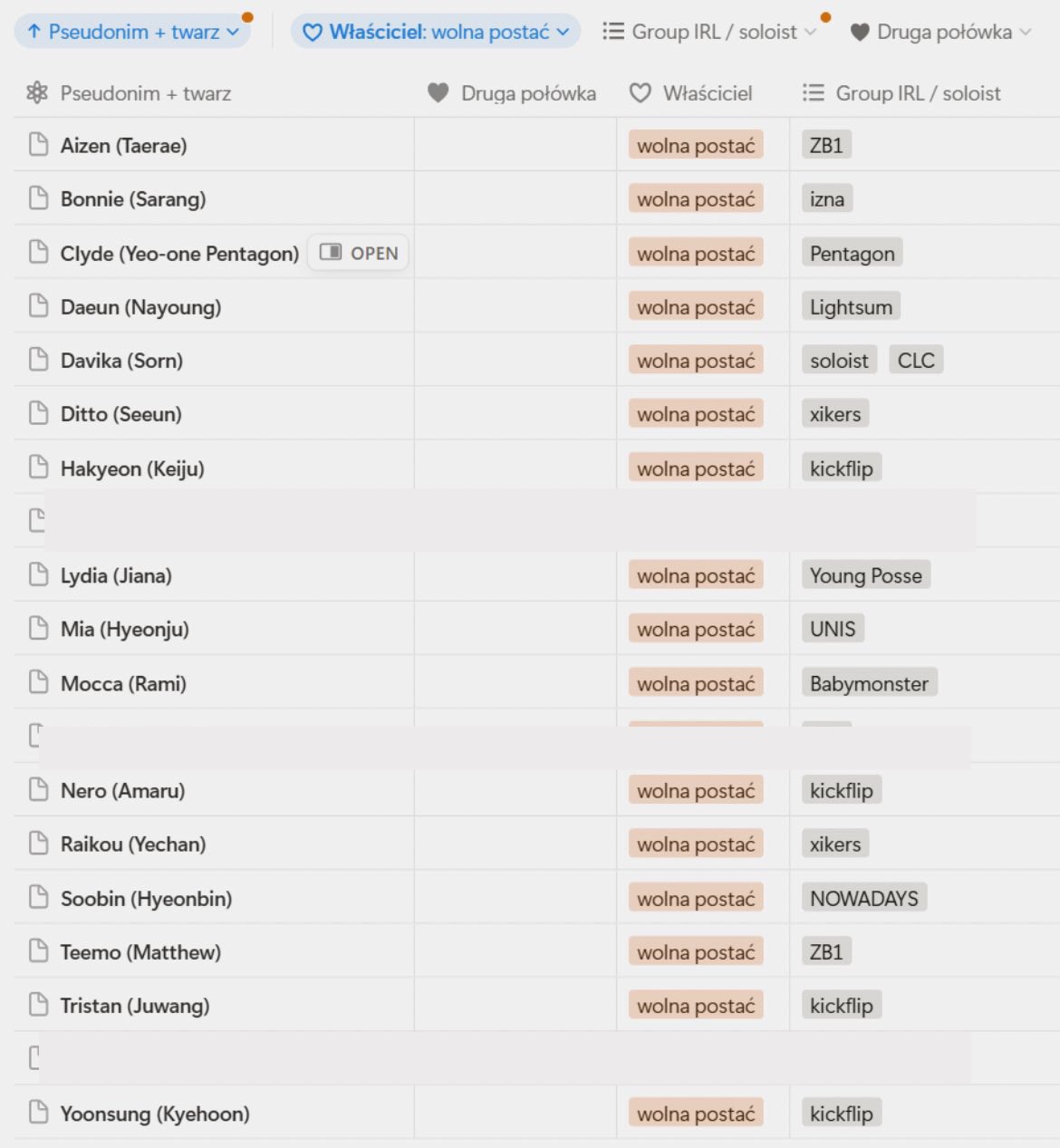
Task: Open the Tristan (Juwang) page title
Action: point(135,1005)
